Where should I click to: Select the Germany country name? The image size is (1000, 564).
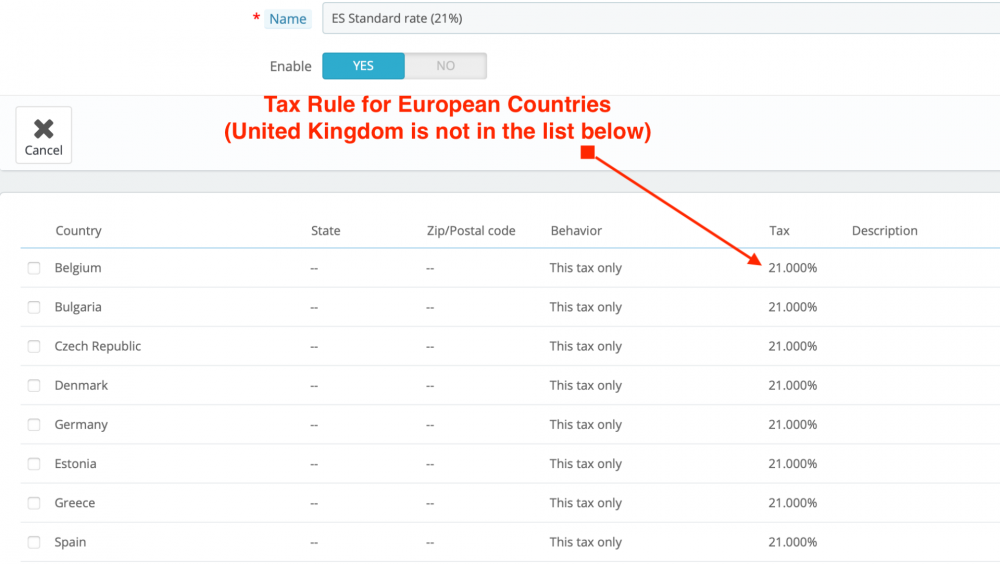81,425
